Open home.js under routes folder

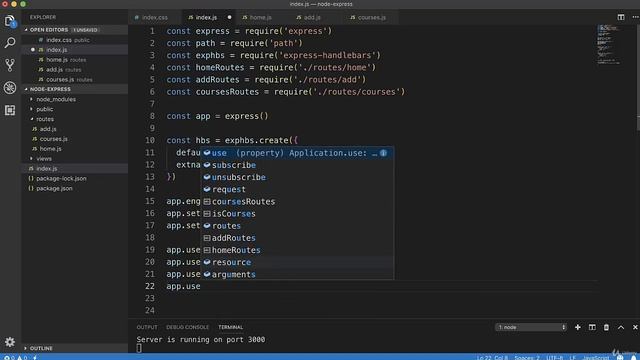[75, 149]
